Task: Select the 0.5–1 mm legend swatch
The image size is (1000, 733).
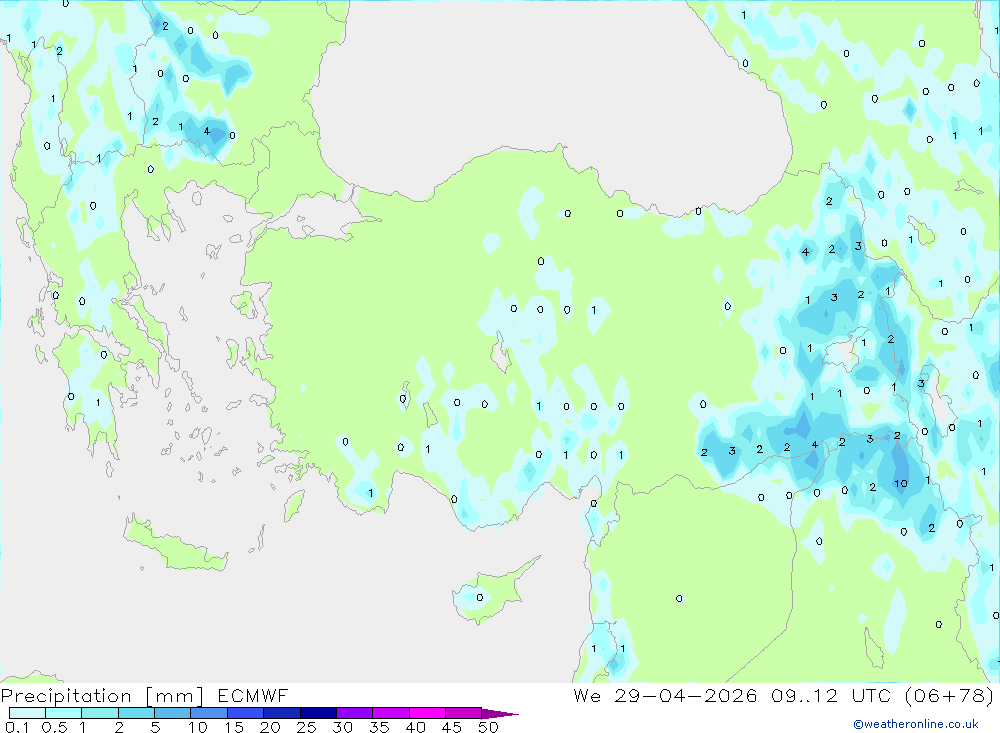Action: coord(63,713)
